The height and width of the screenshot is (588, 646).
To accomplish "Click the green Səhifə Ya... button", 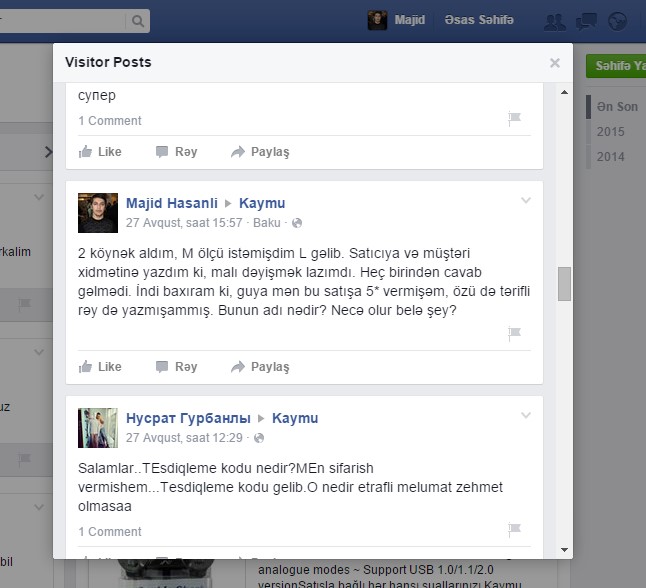I will (616, 66).
